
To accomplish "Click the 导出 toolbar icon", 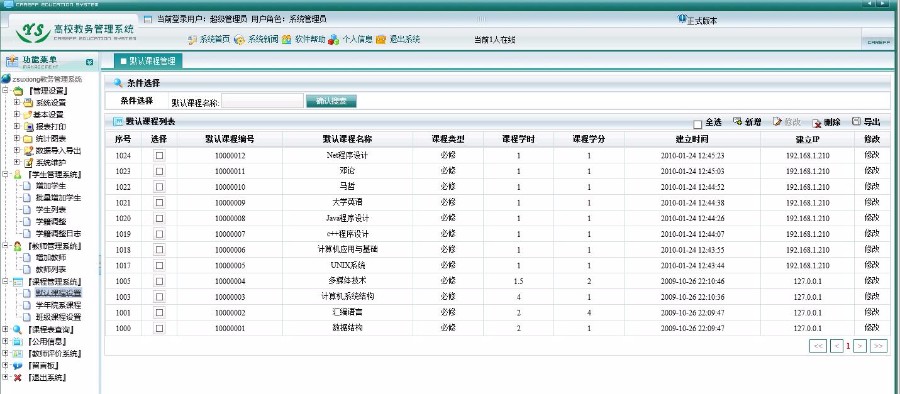I will pyautogui.click(x=856, y=122).
